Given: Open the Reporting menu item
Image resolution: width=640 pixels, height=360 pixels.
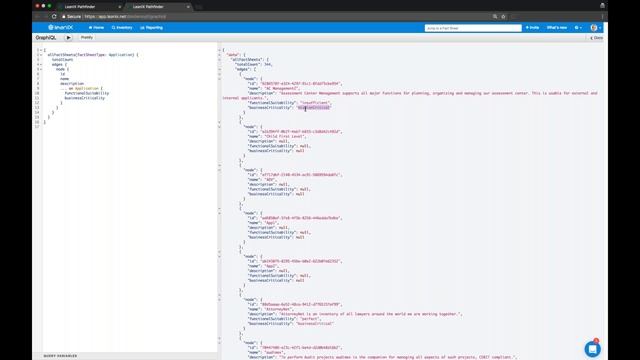Looking at the screenshot, I should click(151, 28).
